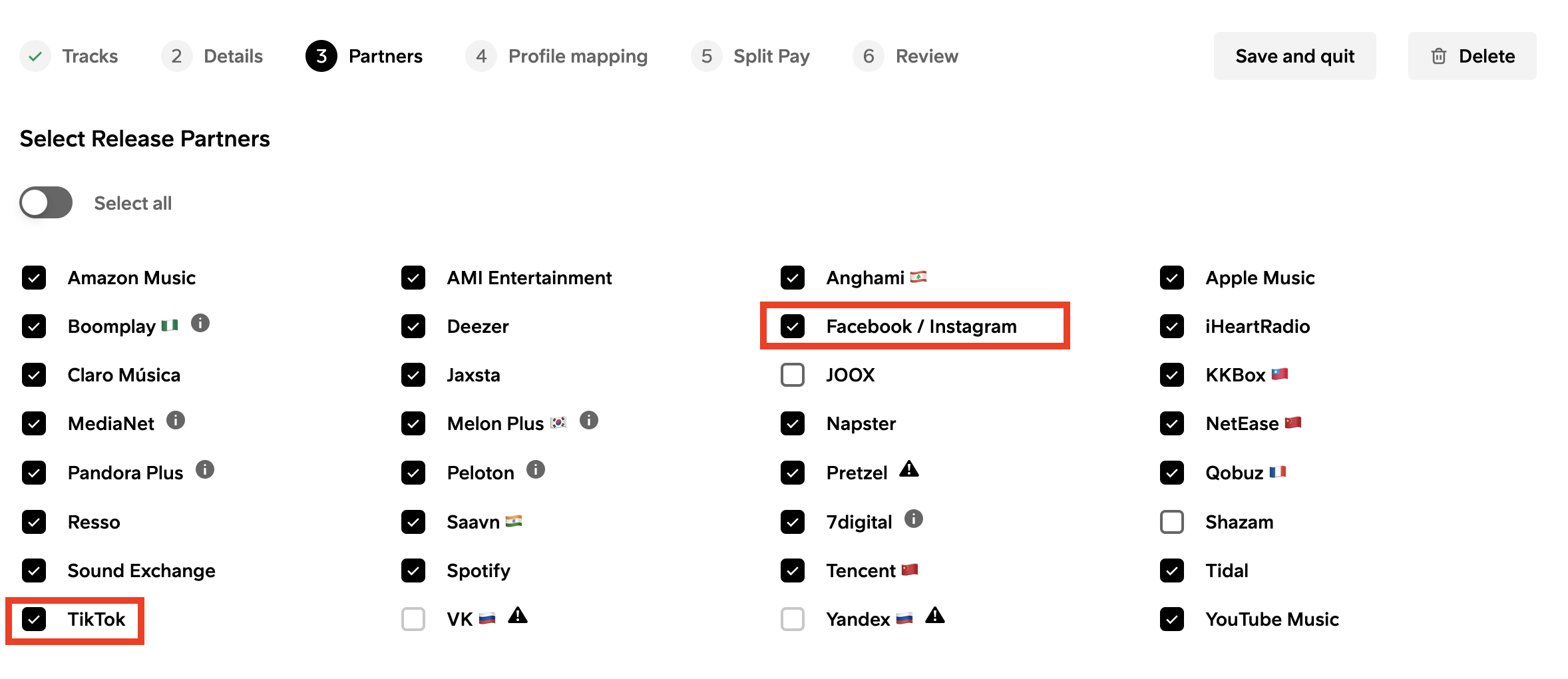This screenshot has height=679, width=1568.
Task: Click the Delete button
Action: pyautogui.click(x=1472, y=56)
